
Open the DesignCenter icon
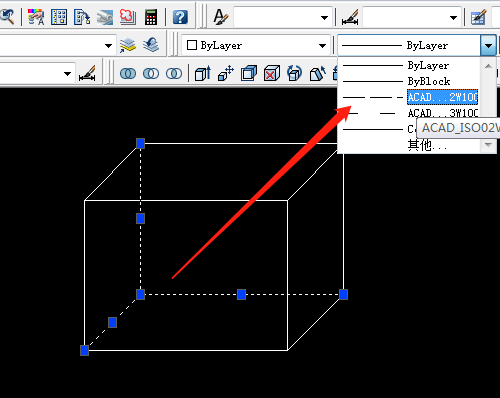[x=59, y=17]
